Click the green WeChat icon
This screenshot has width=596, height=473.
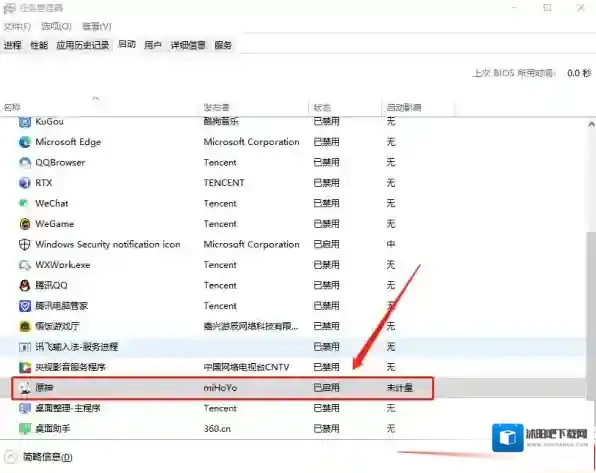[24, 203]
